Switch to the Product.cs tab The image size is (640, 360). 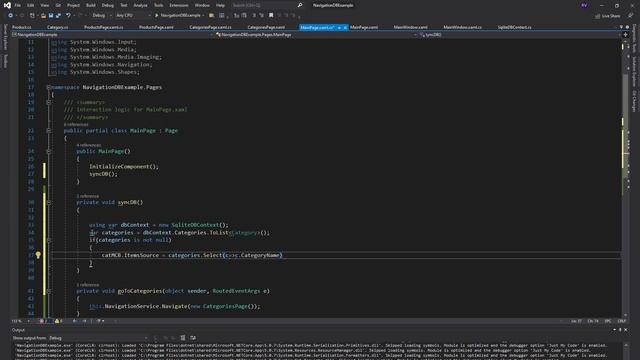pyautogui.click(x=22, y=27)
